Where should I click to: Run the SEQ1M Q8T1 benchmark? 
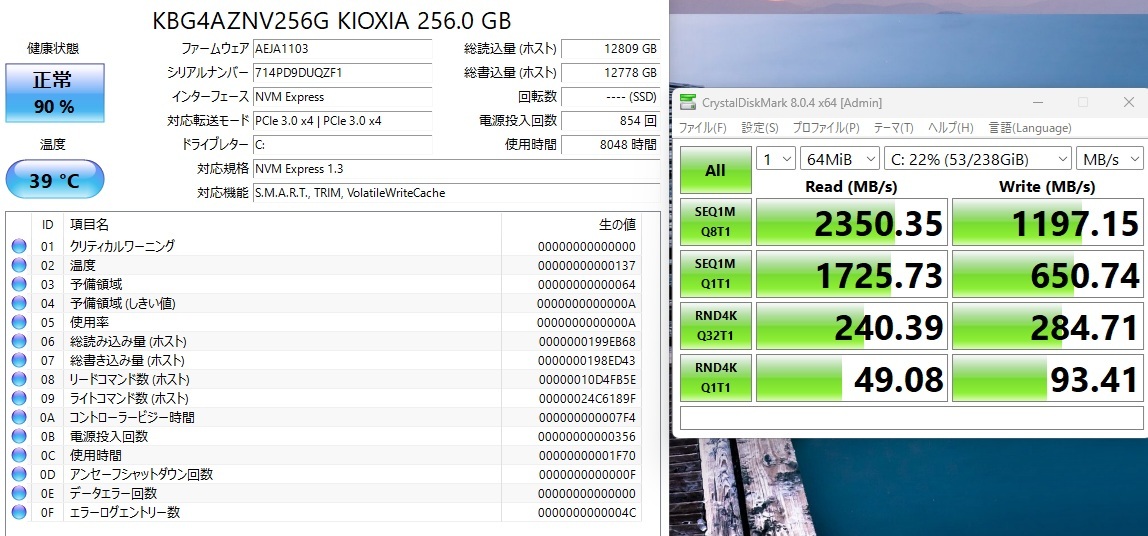tap(715, 222)
